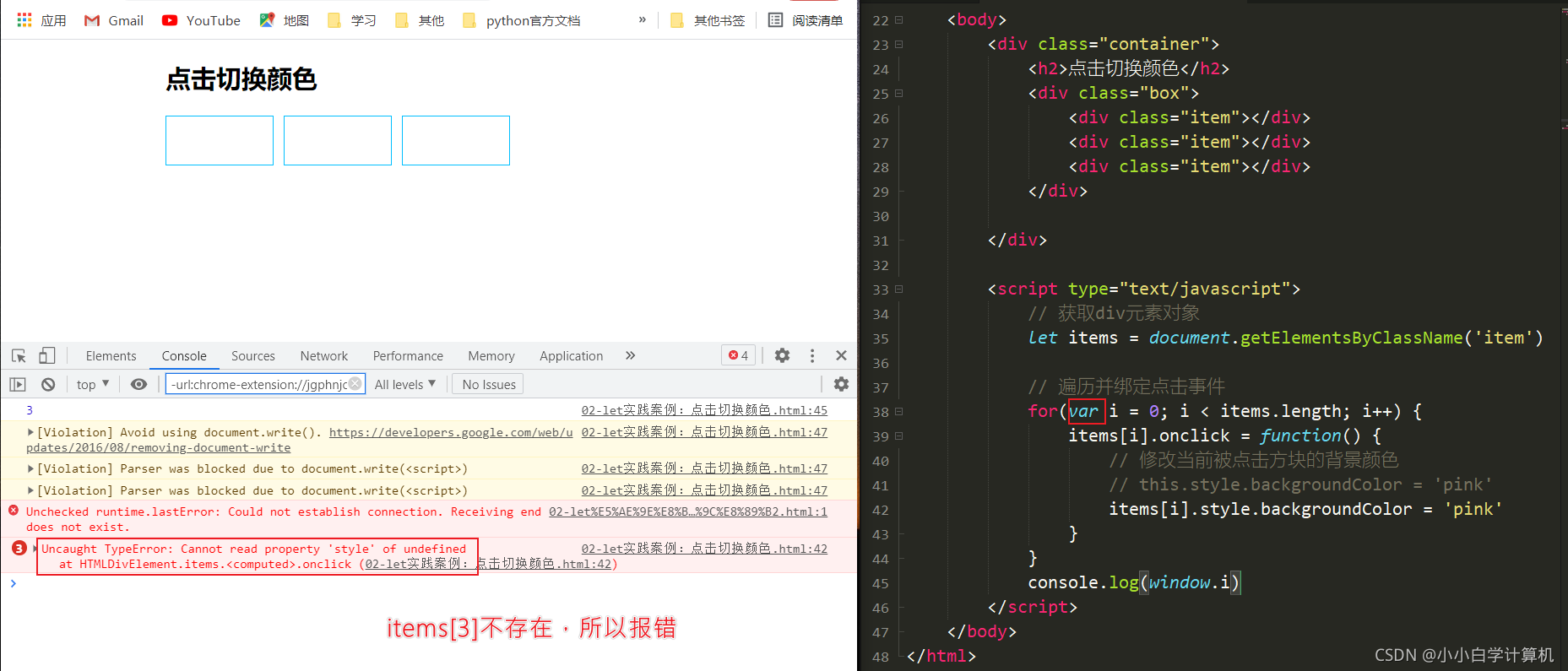This screenshot has height=671, width=1568.
Task: Switch to the Elements tab
Action: 111,356
